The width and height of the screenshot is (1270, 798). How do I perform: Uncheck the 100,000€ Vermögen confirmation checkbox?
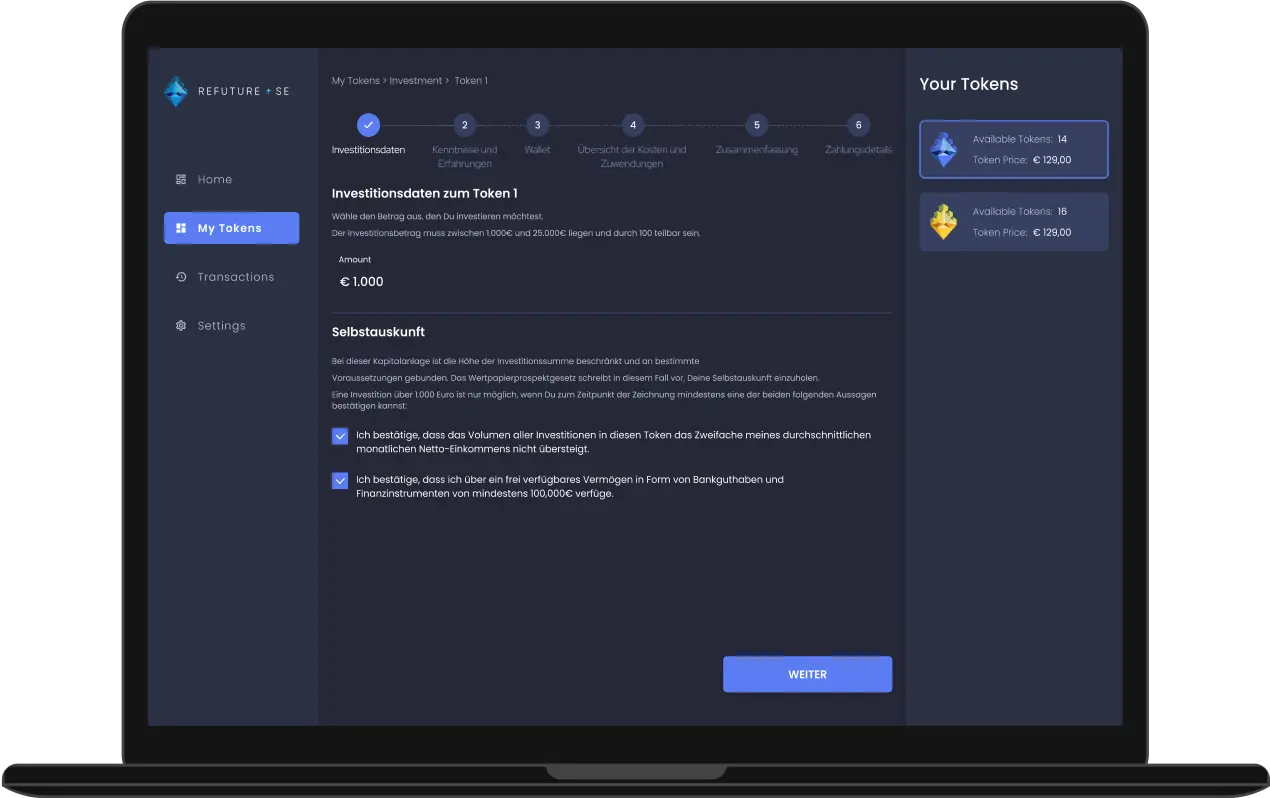coord(340,481)
